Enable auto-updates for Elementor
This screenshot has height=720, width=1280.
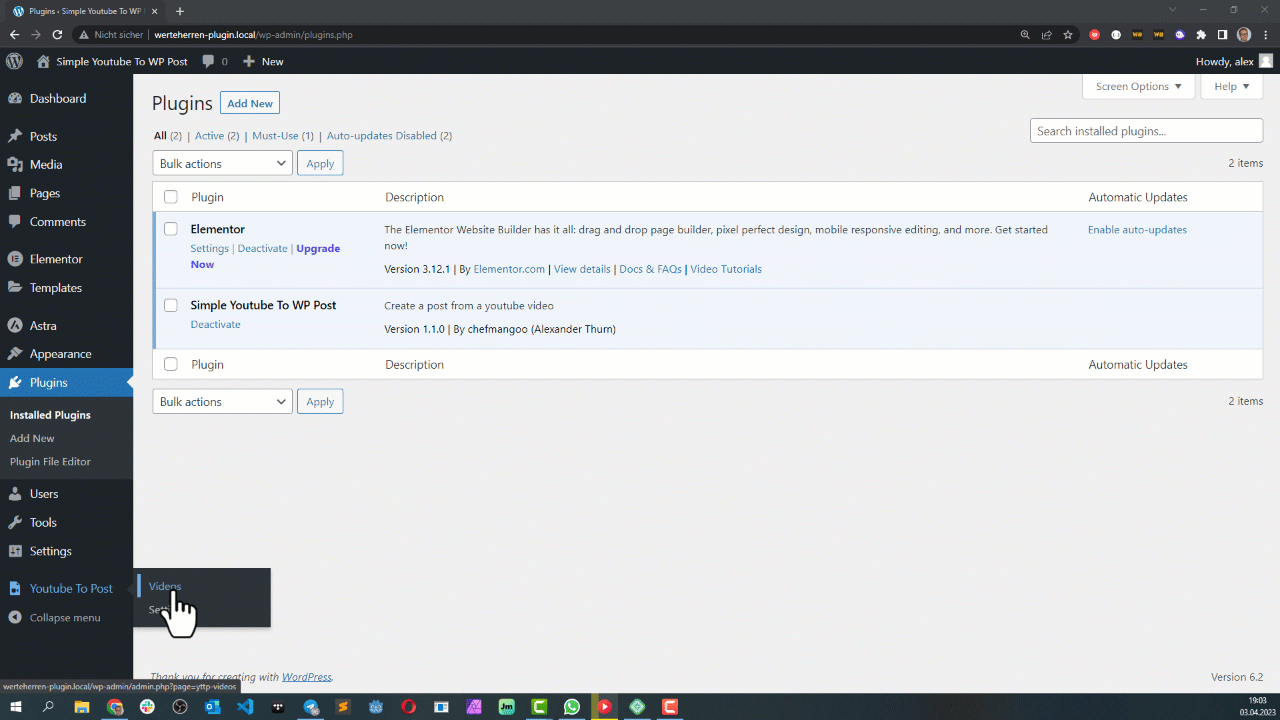click(x=1137, y=229)
